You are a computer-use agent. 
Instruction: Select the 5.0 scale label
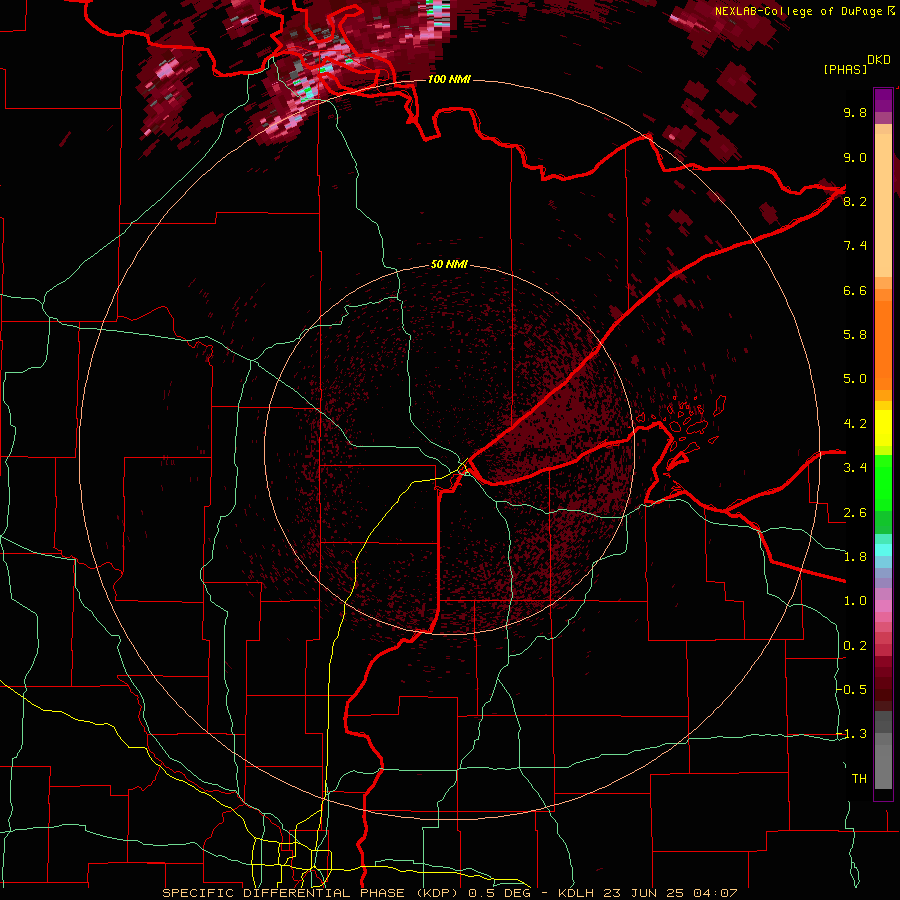855,379
